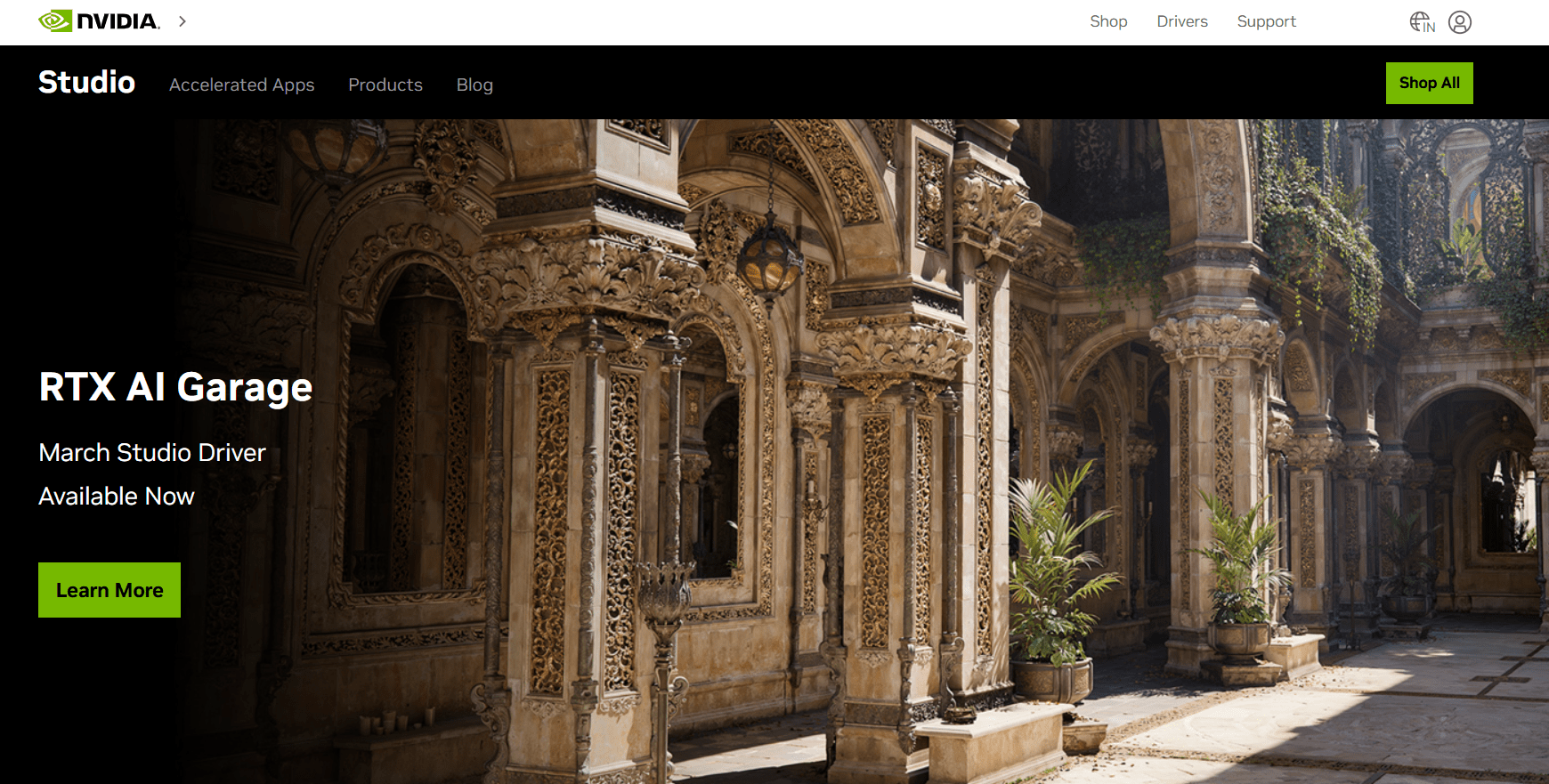Expand the chevron next to NVIDIA logo
Image resolution: width=1549 pixels, height=784 pixels.
(182, 21)
